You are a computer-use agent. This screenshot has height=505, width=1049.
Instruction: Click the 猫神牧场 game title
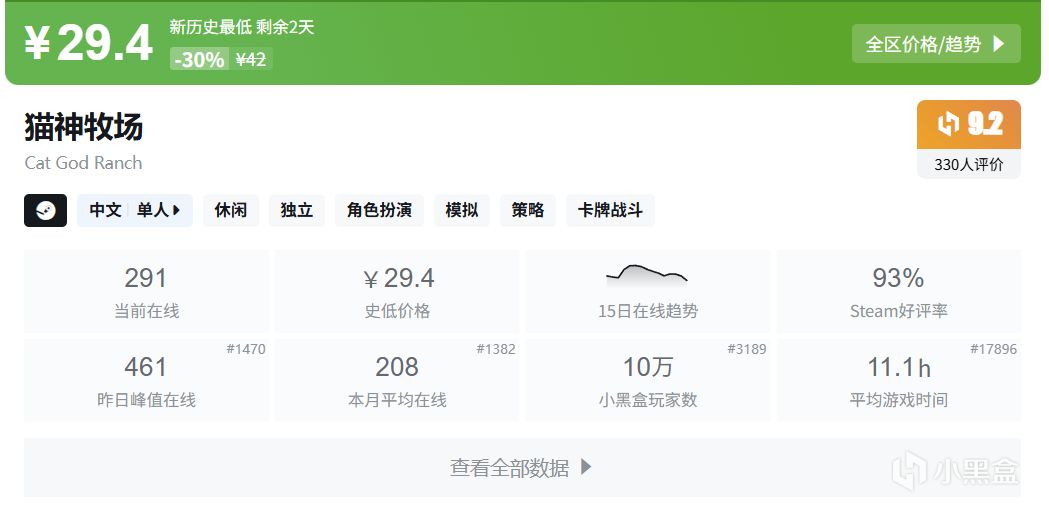84,126
